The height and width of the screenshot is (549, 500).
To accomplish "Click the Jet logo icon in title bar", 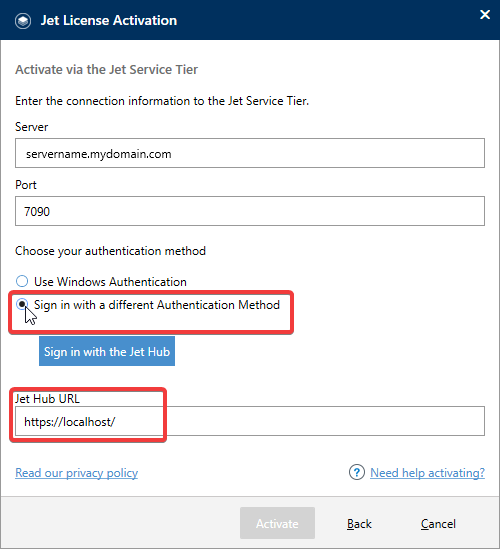I will pyautogui.click(x=23, y=21).
